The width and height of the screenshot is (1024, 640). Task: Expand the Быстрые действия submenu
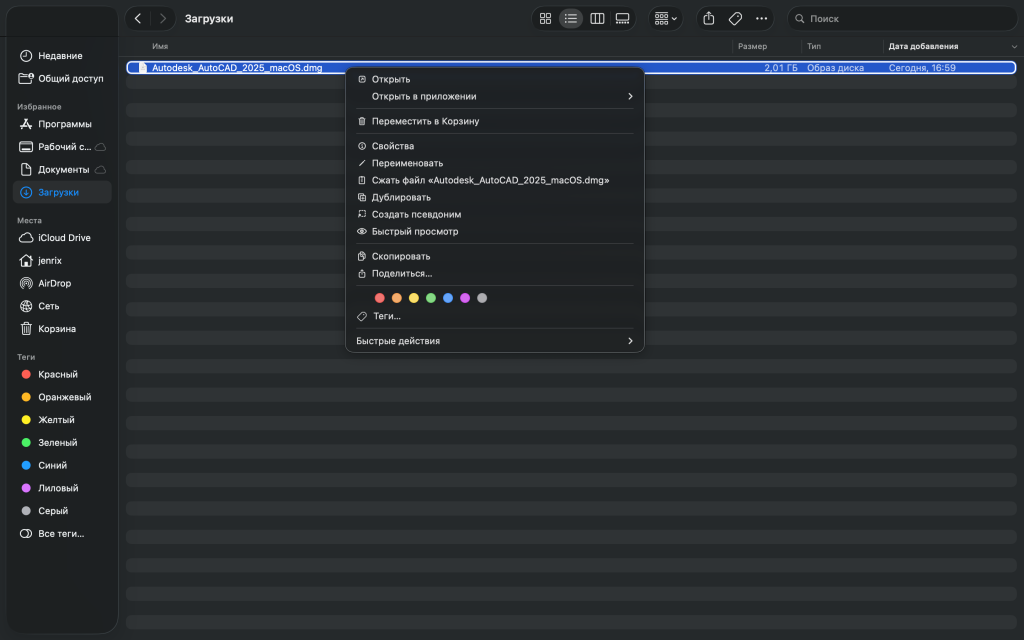[494, 341]
